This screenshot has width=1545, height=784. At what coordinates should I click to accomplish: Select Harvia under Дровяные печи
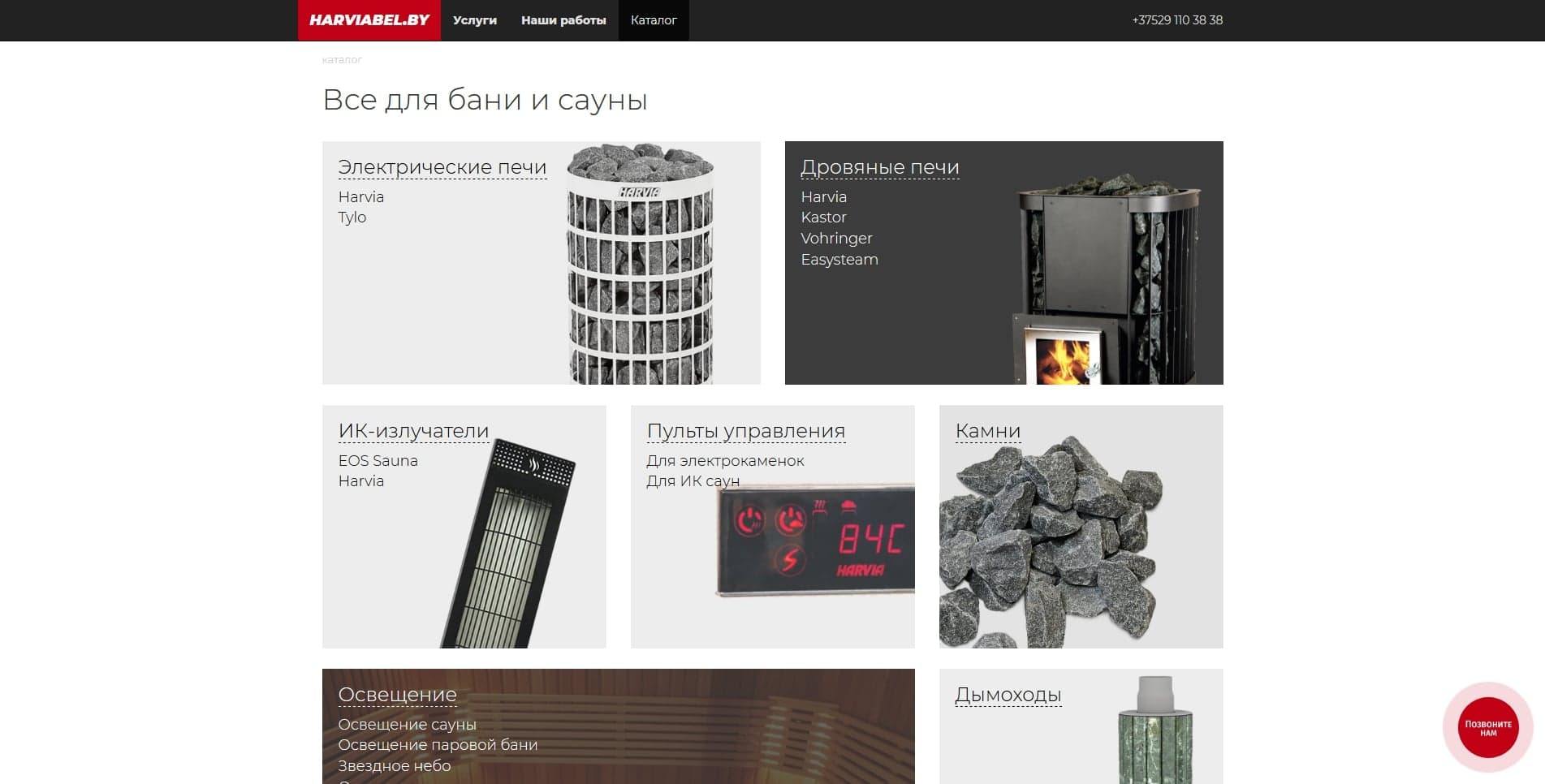824,196
